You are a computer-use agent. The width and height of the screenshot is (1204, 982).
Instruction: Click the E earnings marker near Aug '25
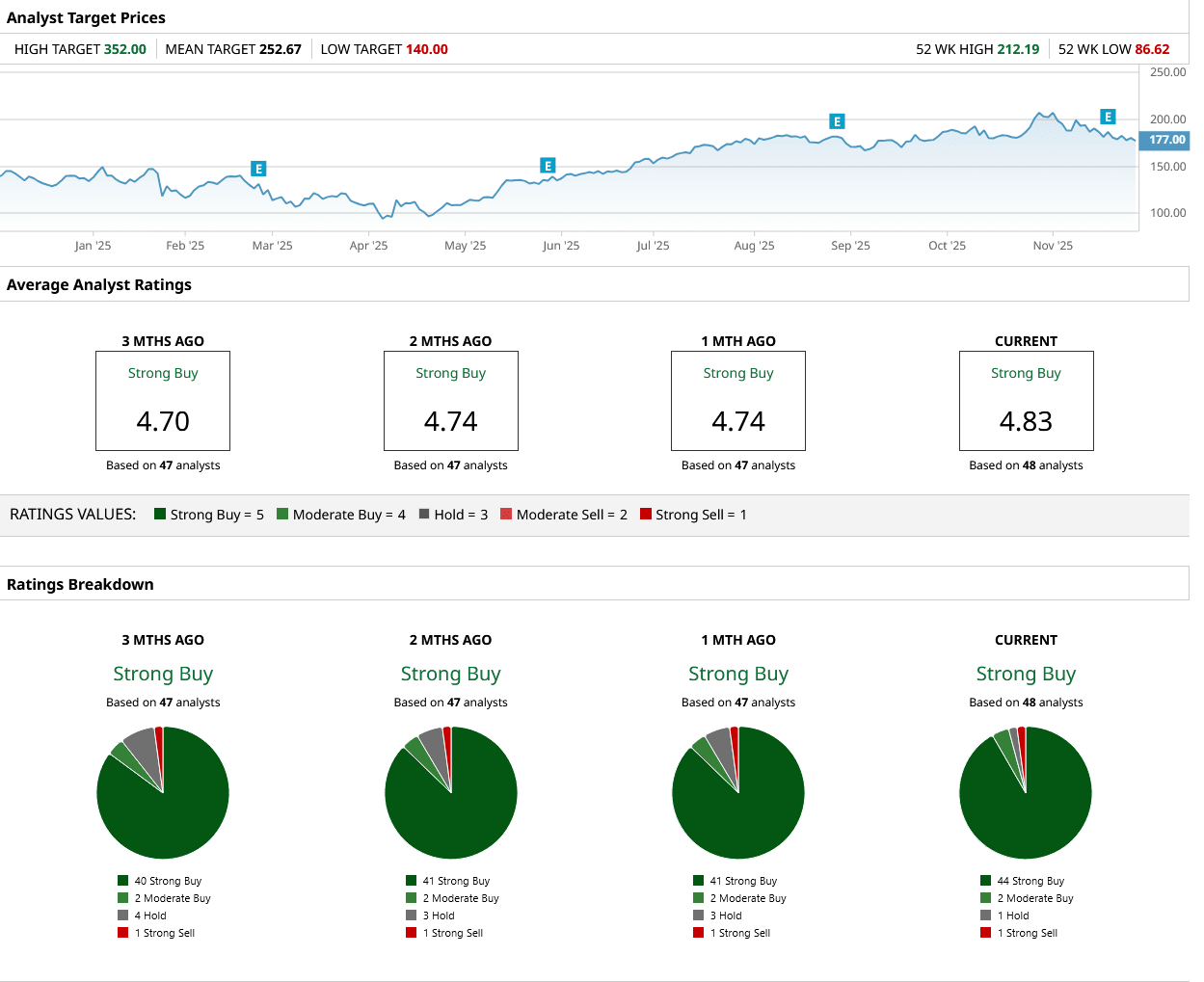837,121
